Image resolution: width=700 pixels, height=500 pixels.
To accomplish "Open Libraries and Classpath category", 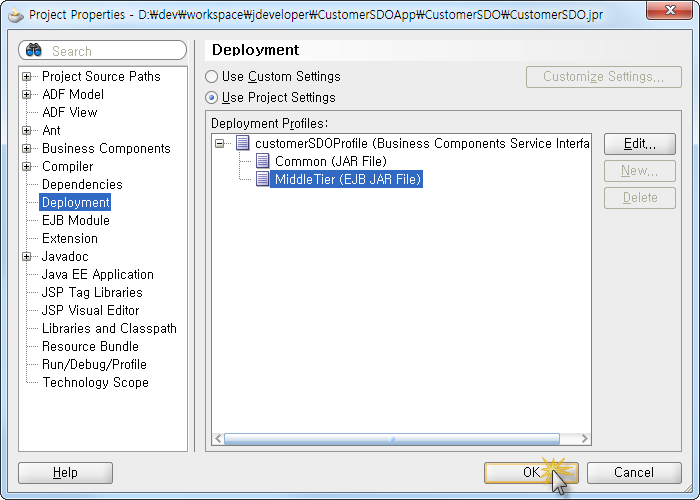I will point(109,328).
